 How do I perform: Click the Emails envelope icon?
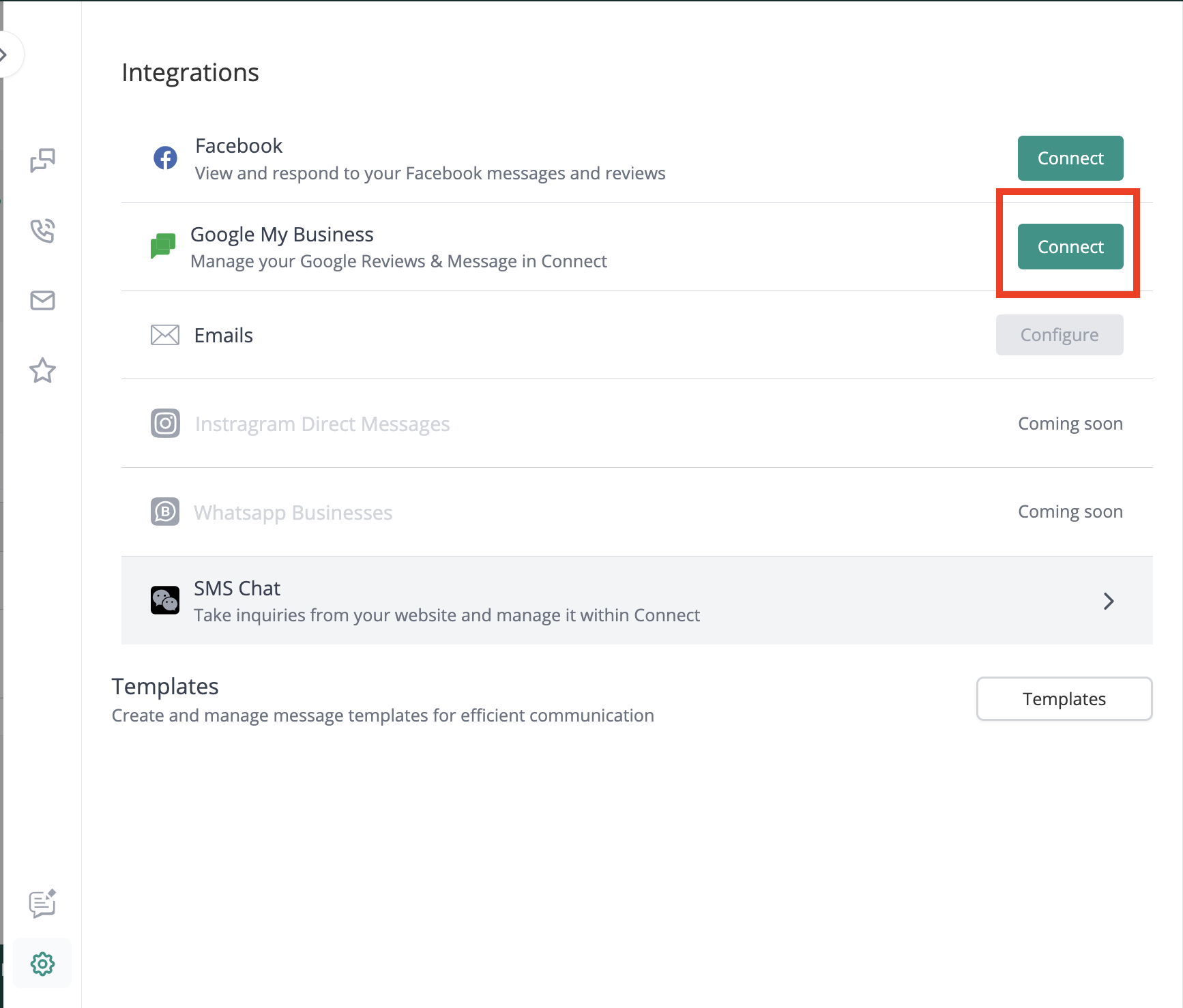[x=165, y=335]
